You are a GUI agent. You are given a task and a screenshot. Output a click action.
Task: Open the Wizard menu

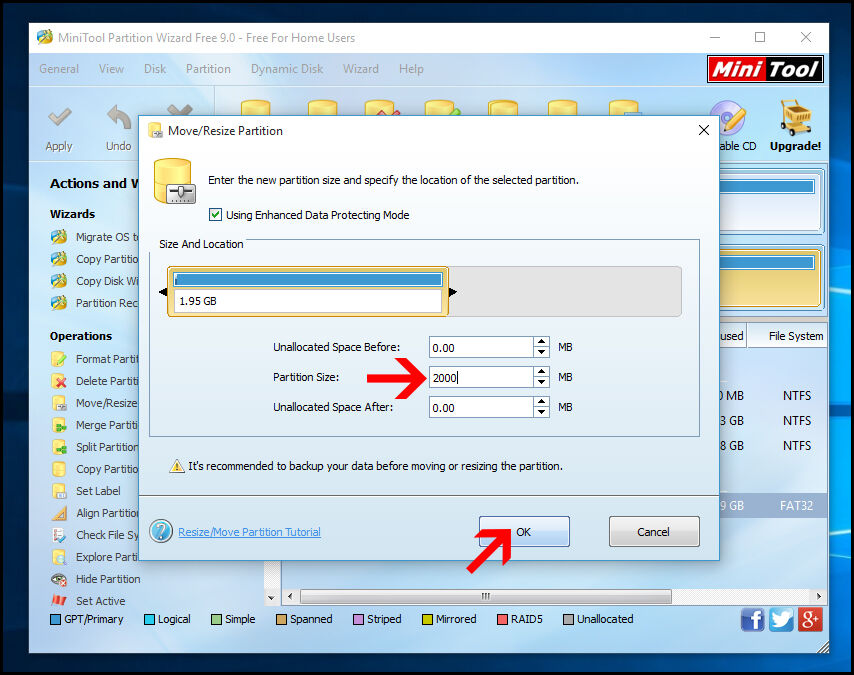click(361, 69)
